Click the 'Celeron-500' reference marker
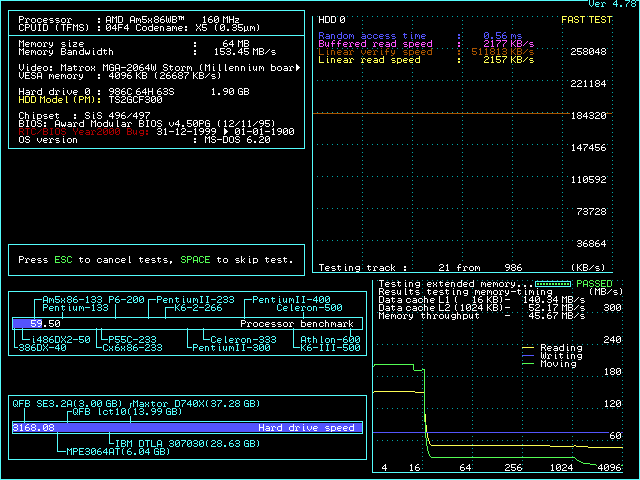The height and width of the screenshot is (480, 640). click(309, 308)
